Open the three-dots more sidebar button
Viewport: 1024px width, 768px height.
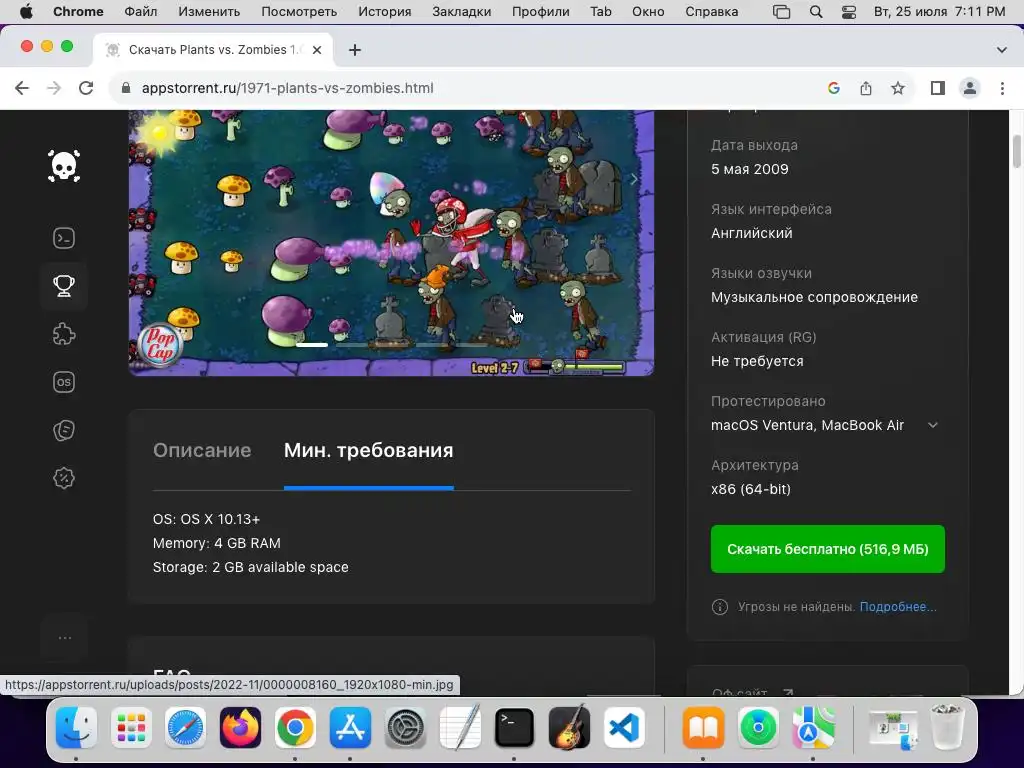coord(65,638)
